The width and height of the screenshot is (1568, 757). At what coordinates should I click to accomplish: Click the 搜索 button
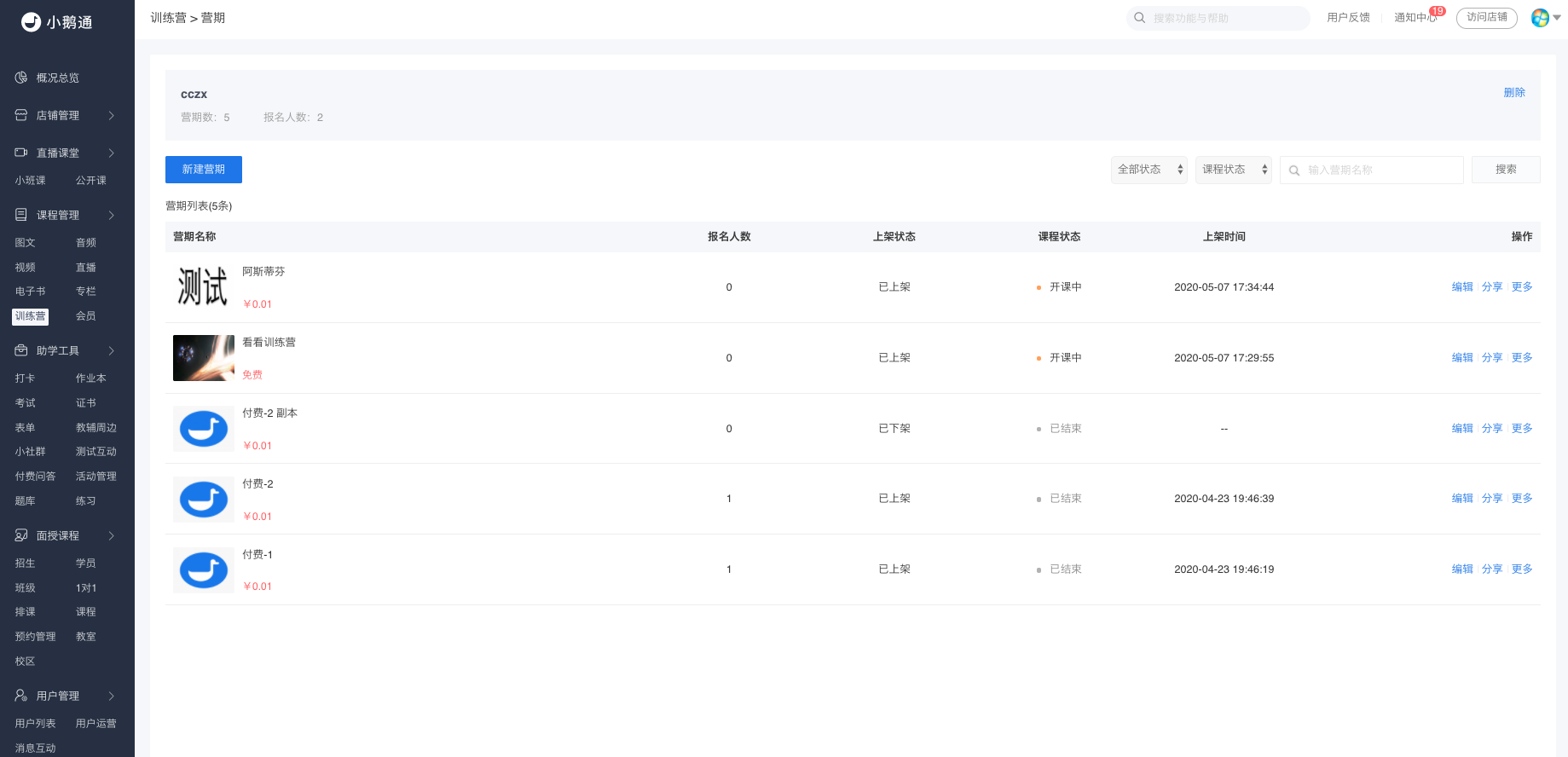click(x=1506, y=170)
